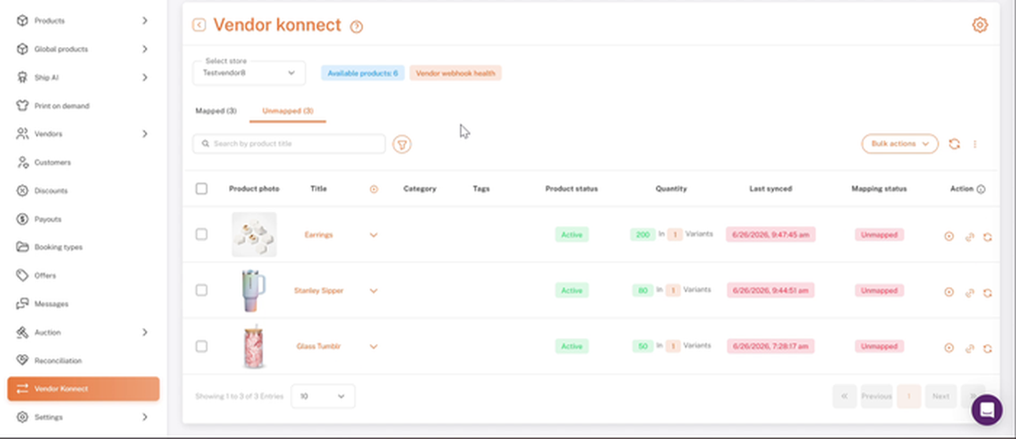The height and width of the screenshot is (439, 1016).
Task: Check the Earrings row checkbox
Action: (x=202, y=234)
